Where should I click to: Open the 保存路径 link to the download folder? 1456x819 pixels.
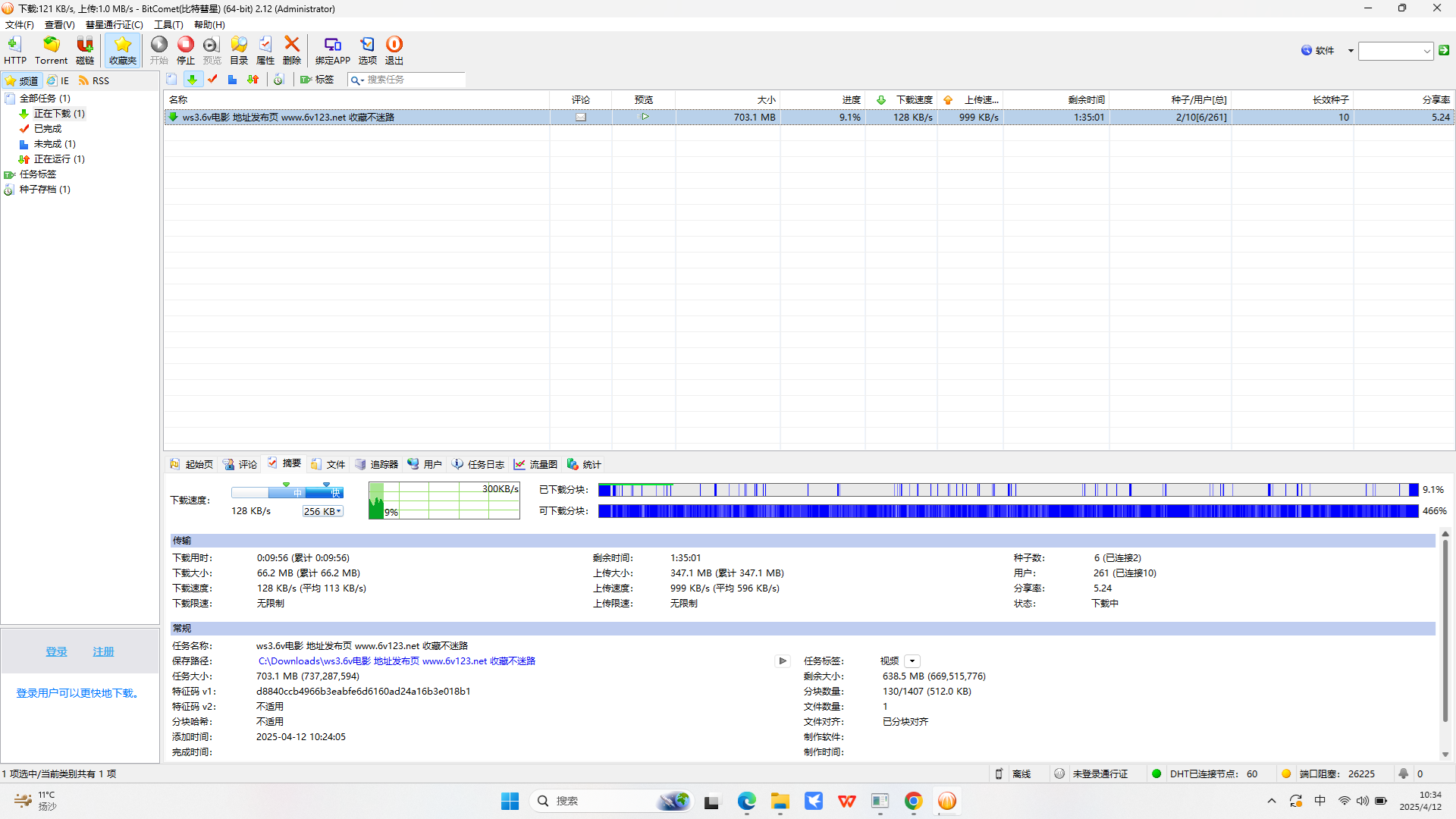(397, 661)
